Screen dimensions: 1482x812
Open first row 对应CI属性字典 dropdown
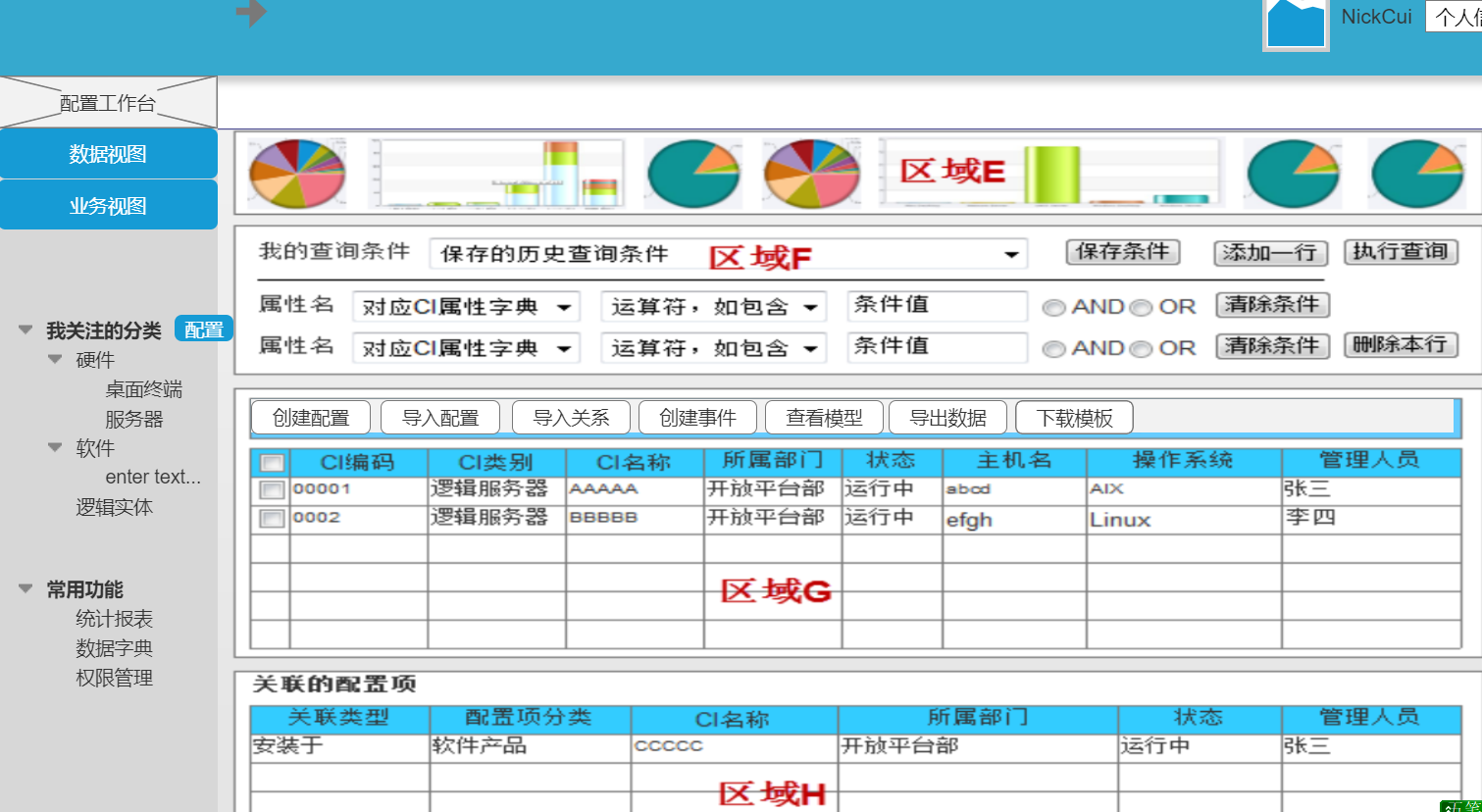466,307
